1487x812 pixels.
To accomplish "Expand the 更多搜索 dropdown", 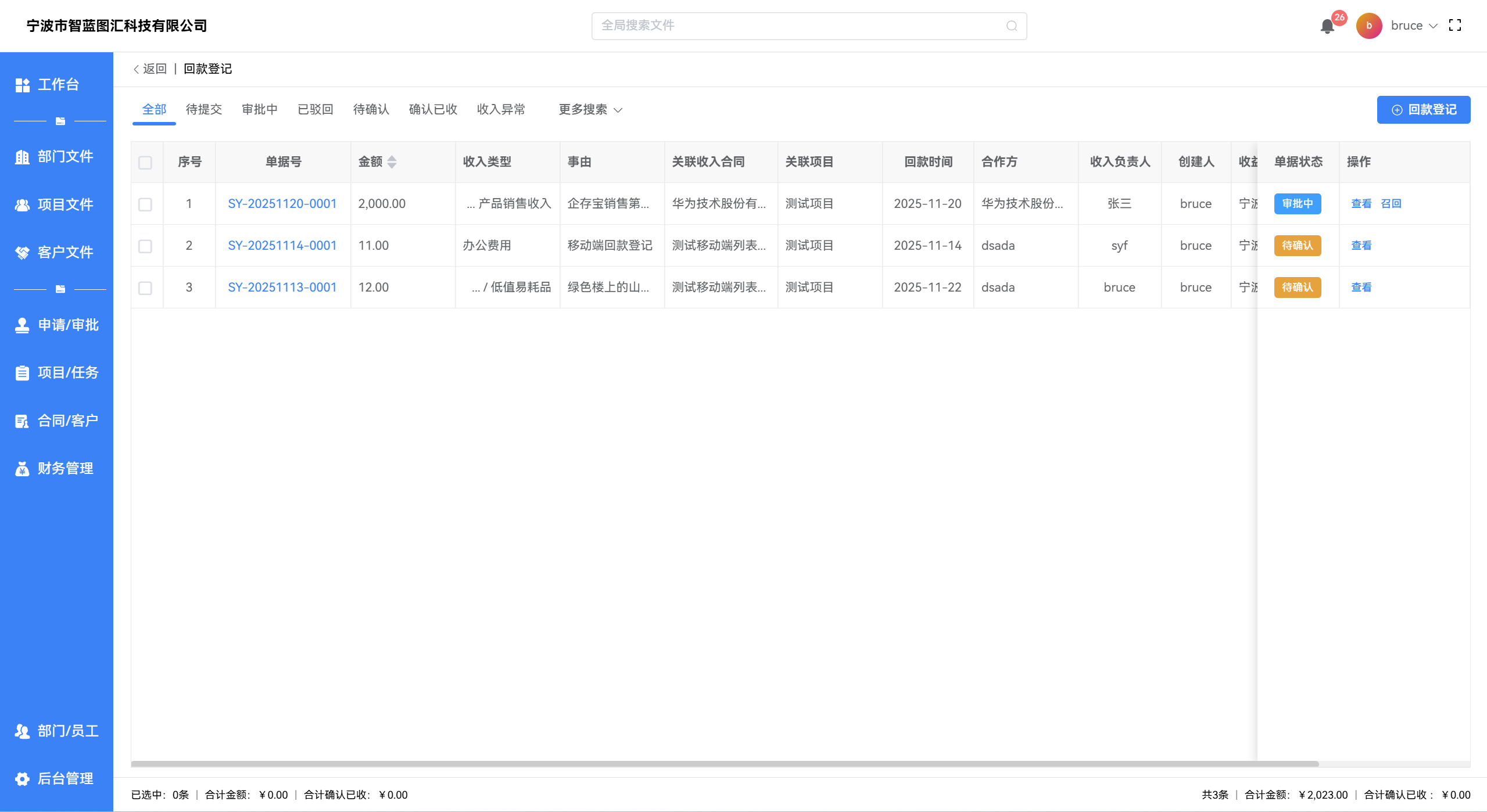I will (x=590, y=110).
